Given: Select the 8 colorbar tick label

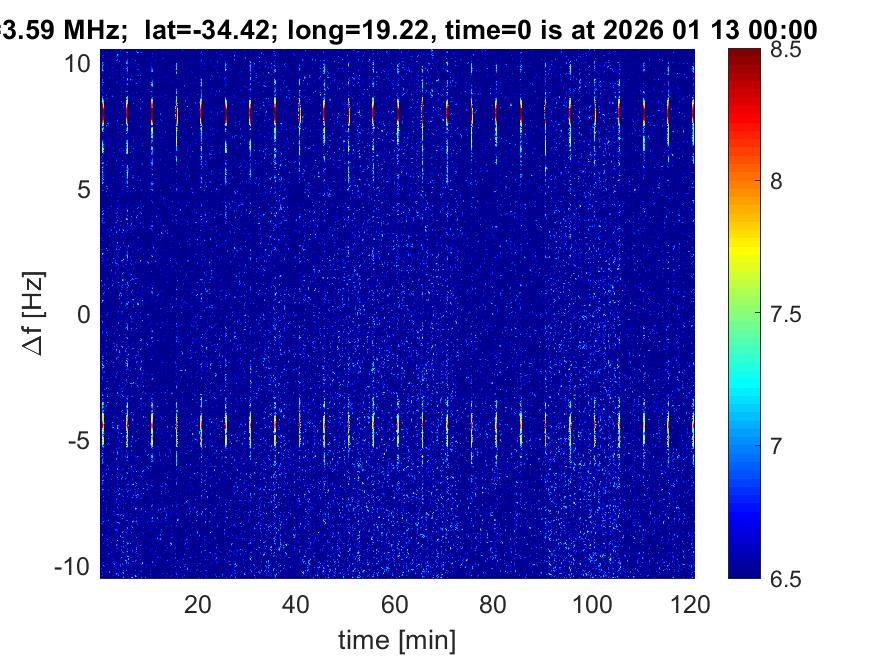Looking at the screenshot, I should pos(780,182).
